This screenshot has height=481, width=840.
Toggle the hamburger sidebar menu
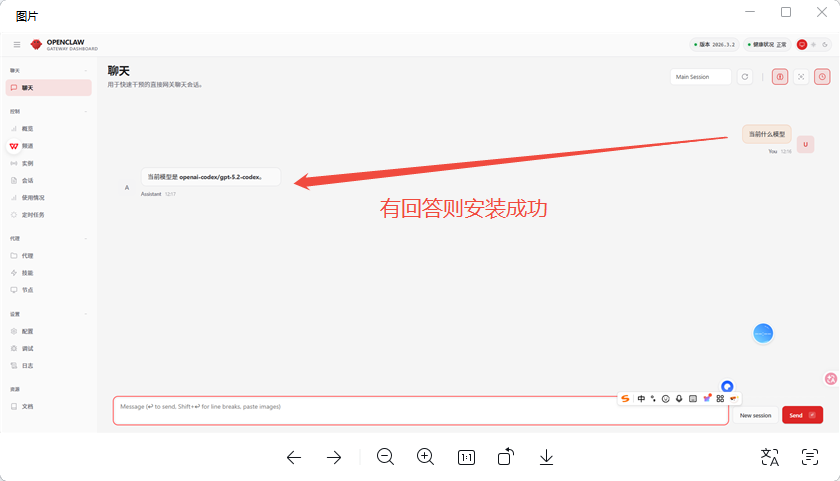click(x=17, y=44)
